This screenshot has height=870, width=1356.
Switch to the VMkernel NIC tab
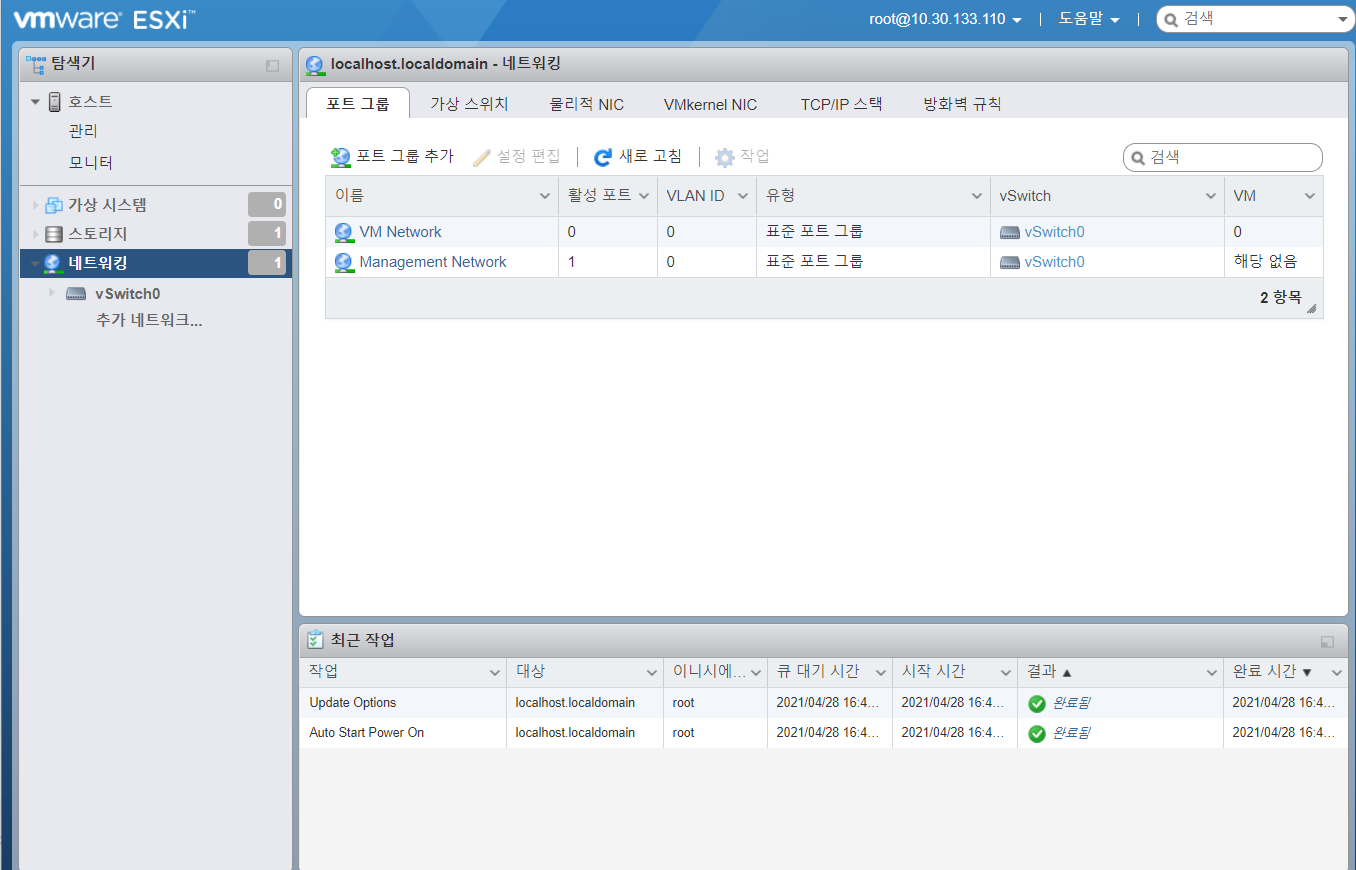pos(710,104)
